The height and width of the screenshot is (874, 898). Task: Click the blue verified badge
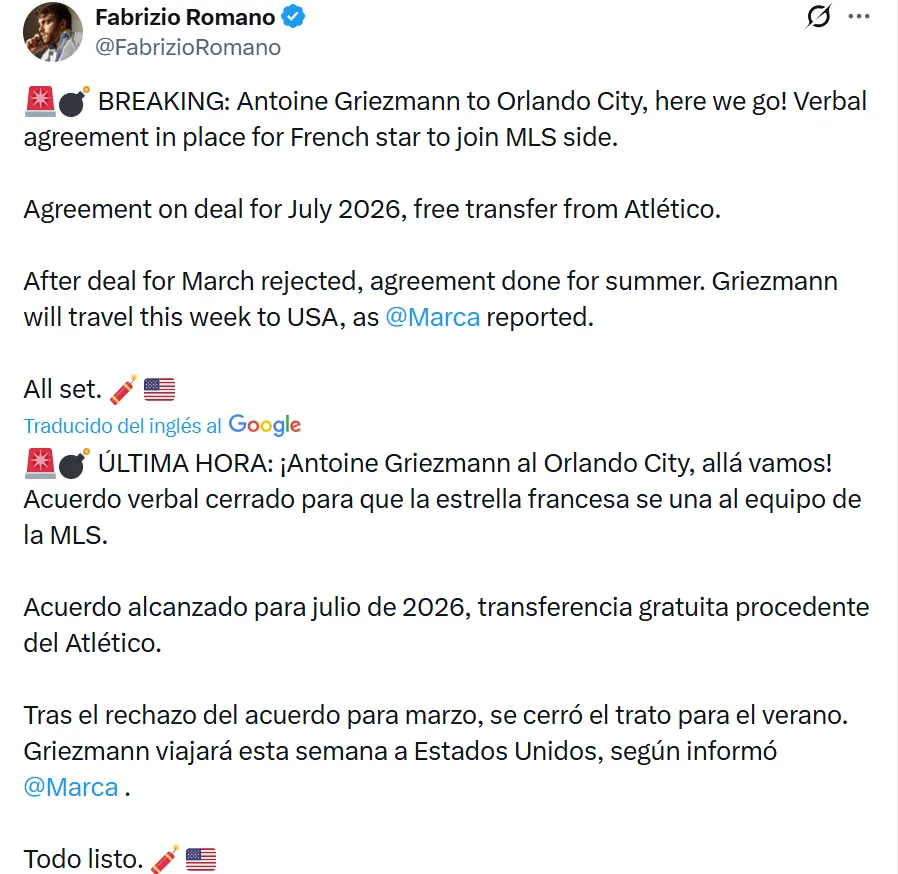pos(293,17)
